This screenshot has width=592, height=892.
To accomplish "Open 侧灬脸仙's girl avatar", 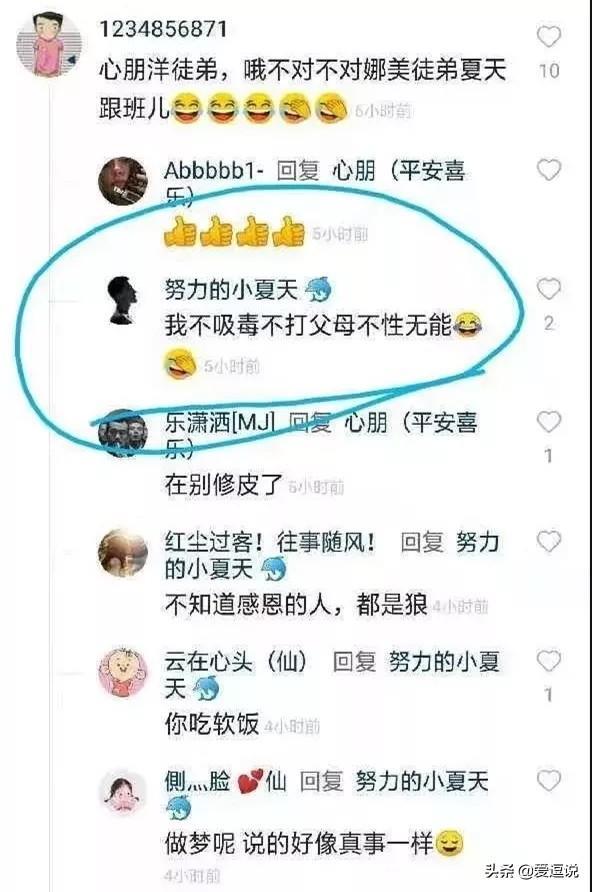I will [x=123, y=792].
